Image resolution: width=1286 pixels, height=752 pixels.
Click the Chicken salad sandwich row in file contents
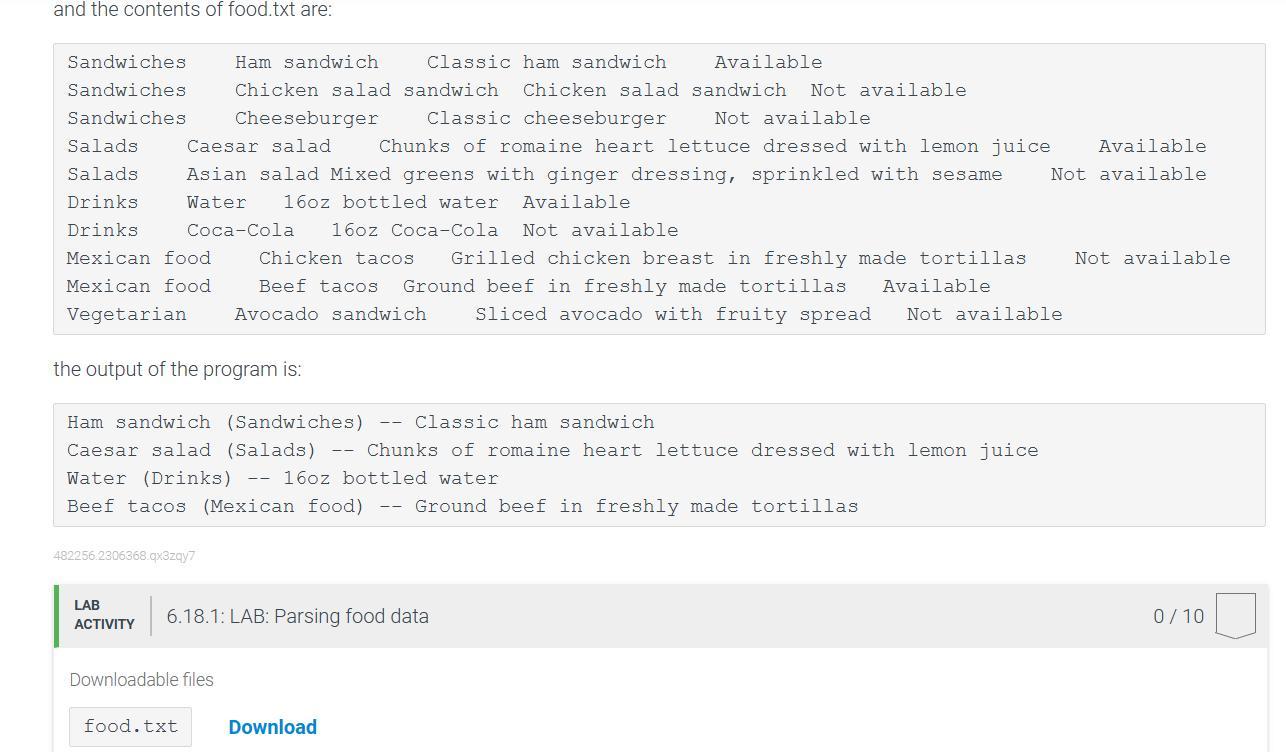pos(516,90)
